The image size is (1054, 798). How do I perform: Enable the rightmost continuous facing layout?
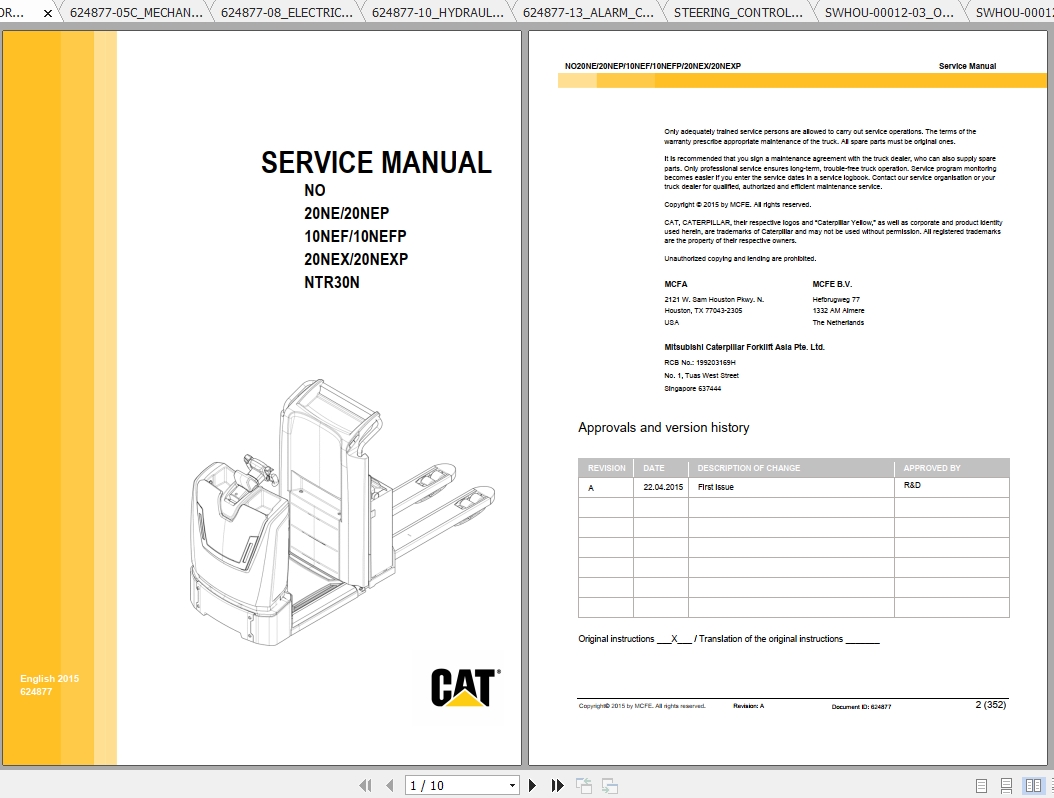tap(1052, 785)
